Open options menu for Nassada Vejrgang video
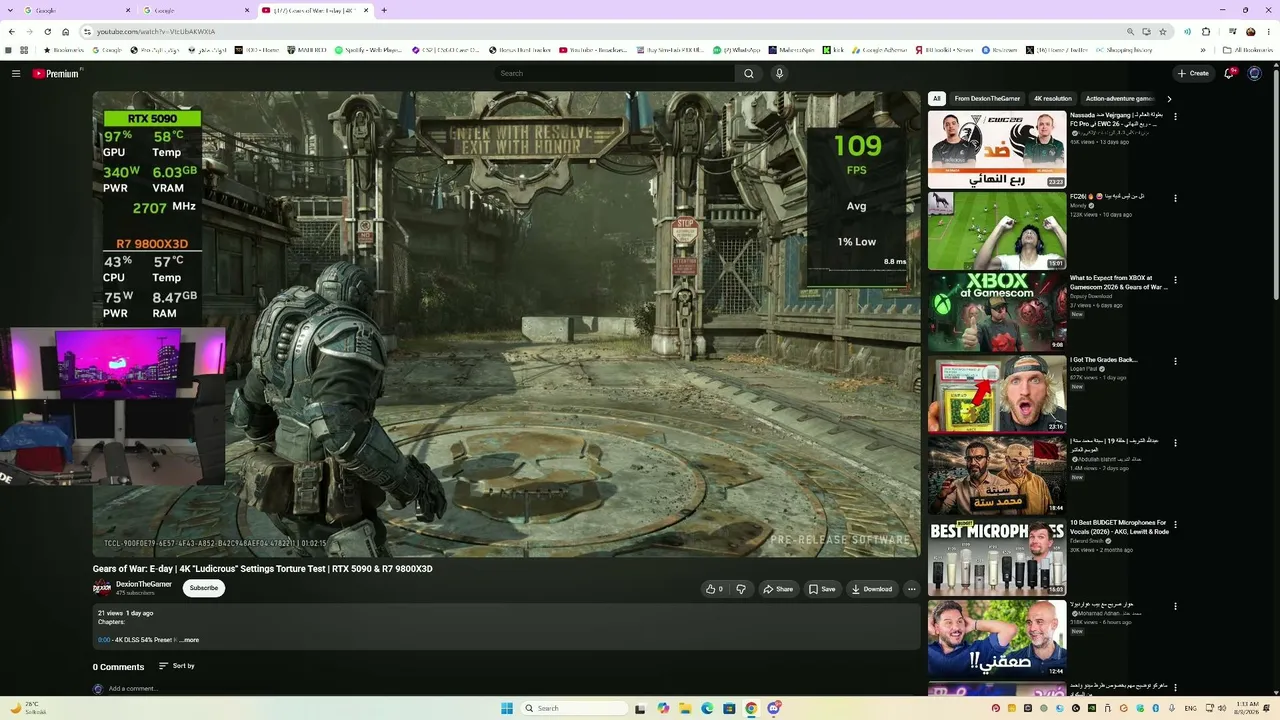The image size is (1280, 720). tap(1175, 117)
